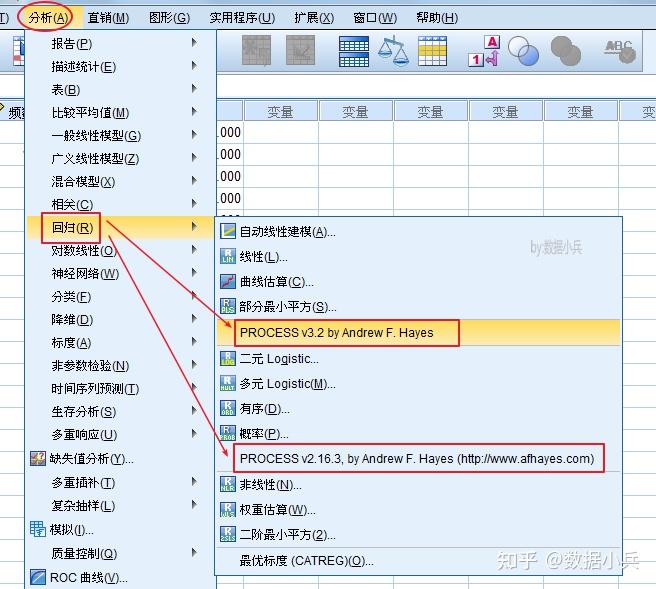Choose 最优标度 (CATREG)(O)... option
The image size is (656, 589).
(x=418, y=561)
